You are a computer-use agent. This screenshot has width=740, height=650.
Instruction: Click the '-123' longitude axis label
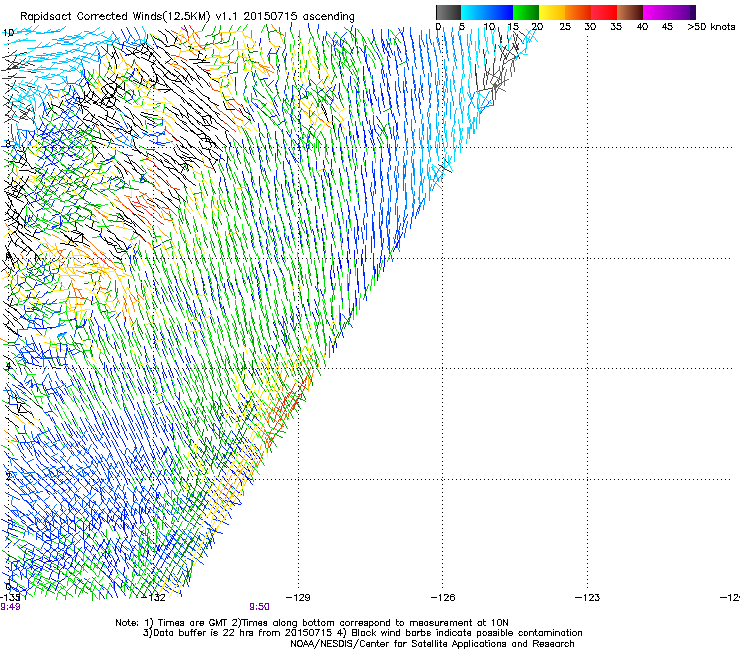pos(587,598)
